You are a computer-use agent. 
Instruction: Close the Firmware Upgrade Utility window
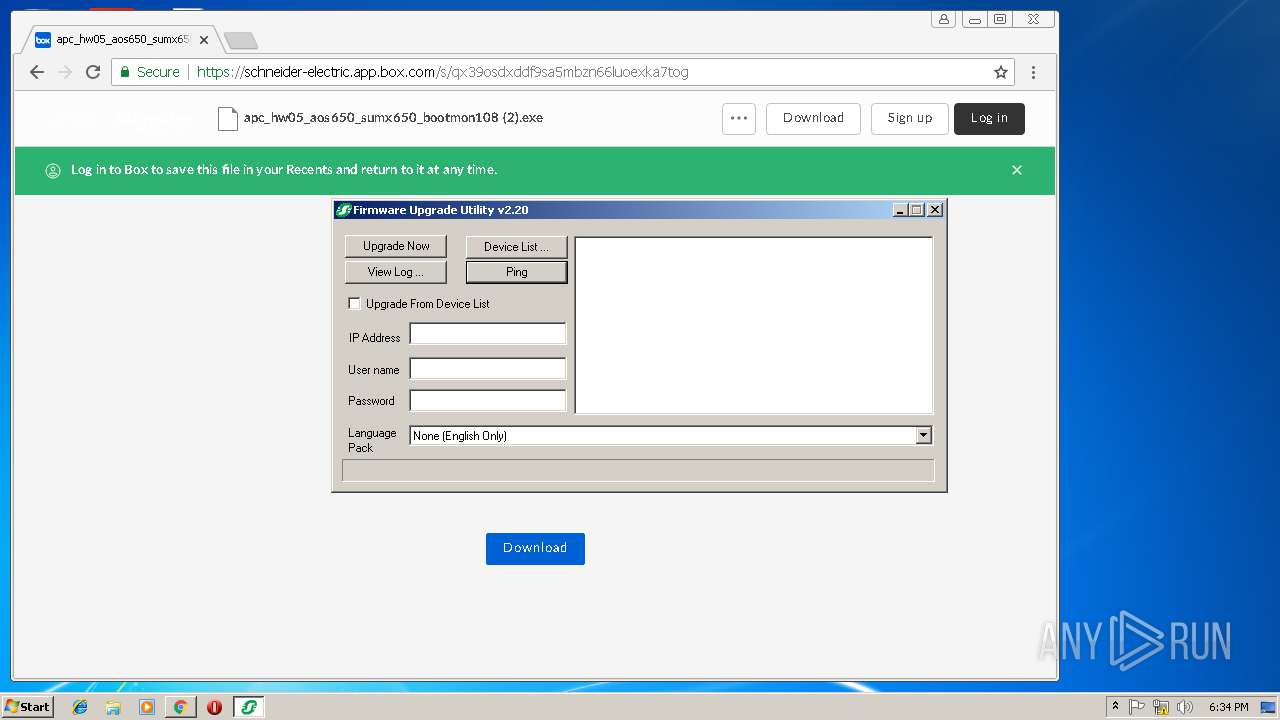click(935, 210)
